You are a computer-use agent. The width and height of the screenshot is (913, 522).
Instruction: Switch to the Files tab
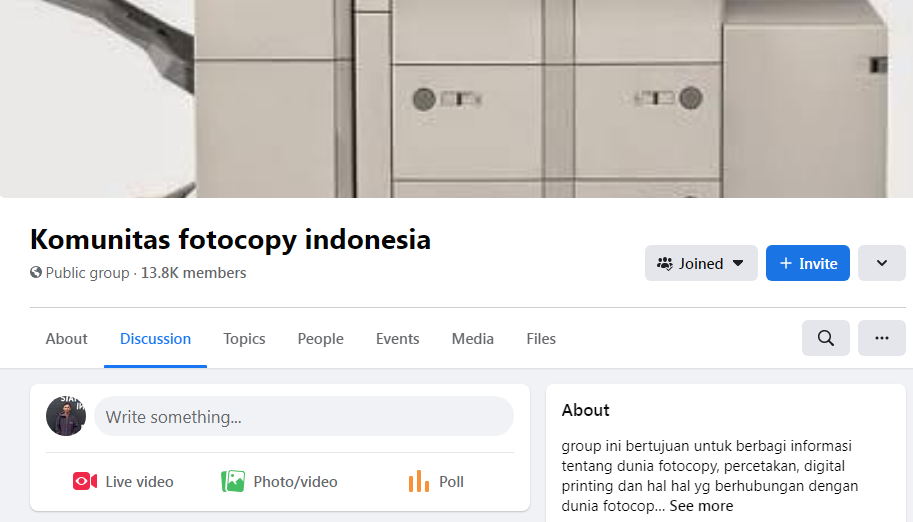tap(541, 338)
